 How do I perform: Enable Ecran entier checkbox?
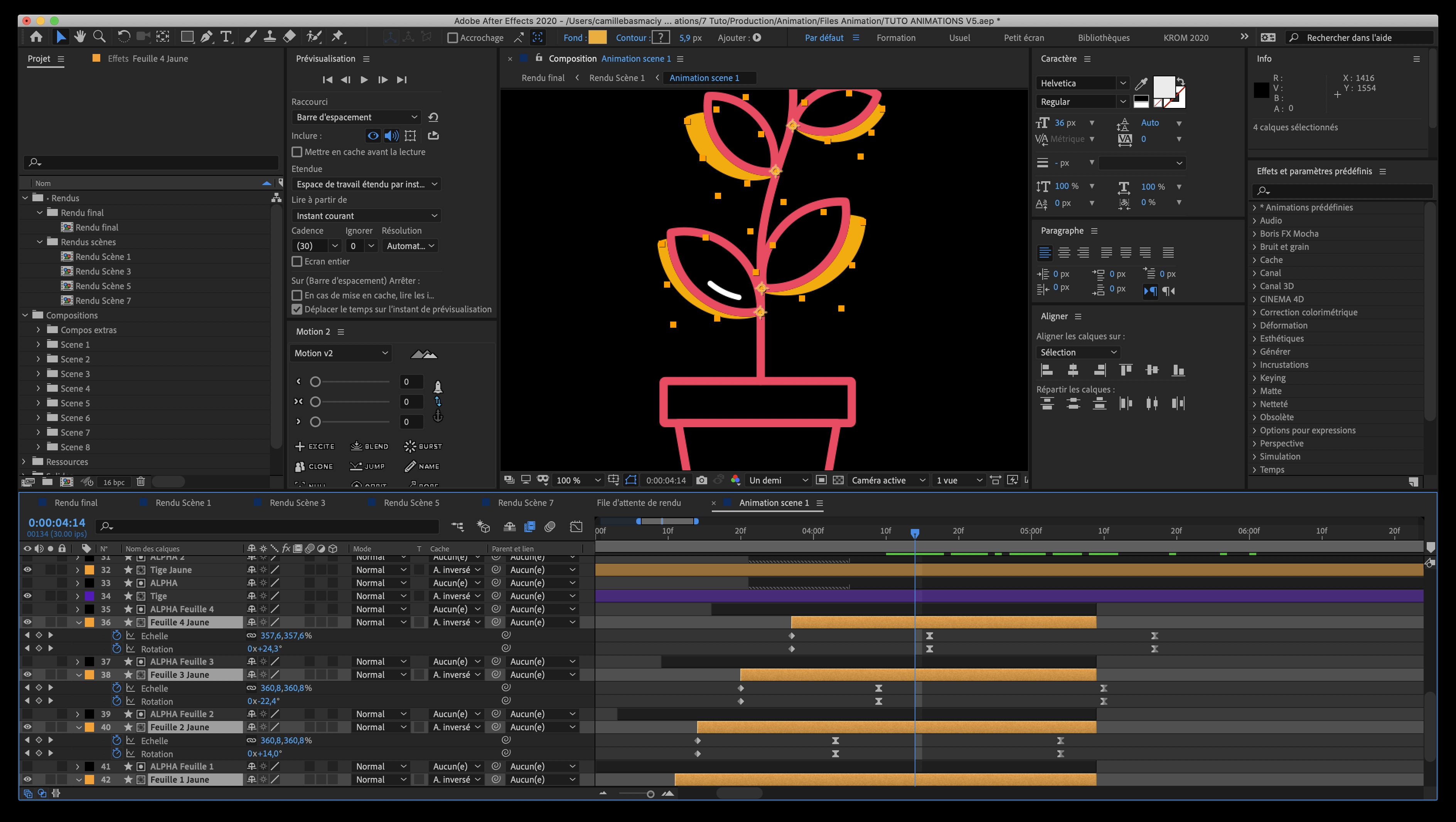pyautogui.click(x=297, y=262)
